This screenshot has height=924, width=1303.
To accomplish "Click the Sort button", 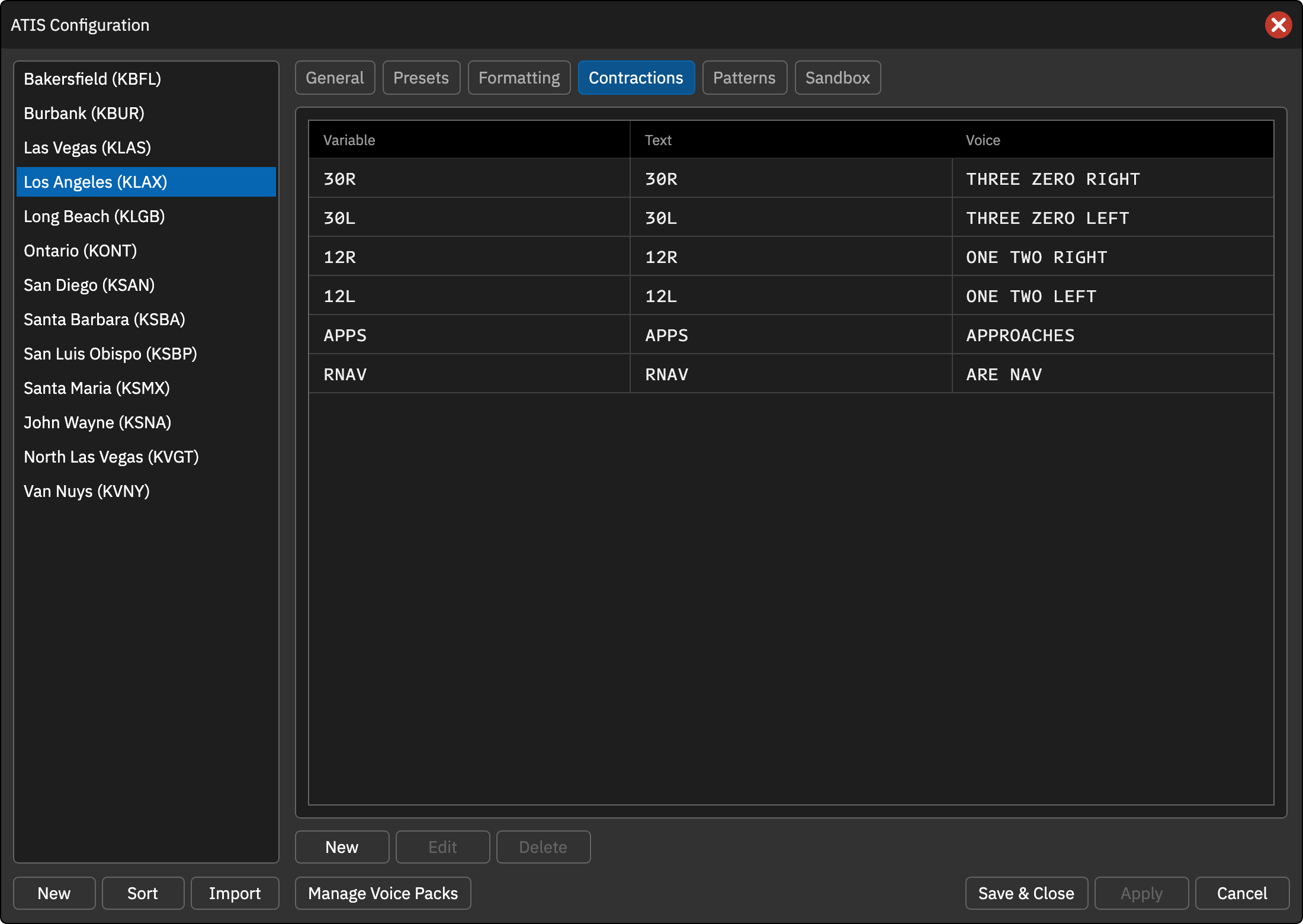I will coord(143,893).
